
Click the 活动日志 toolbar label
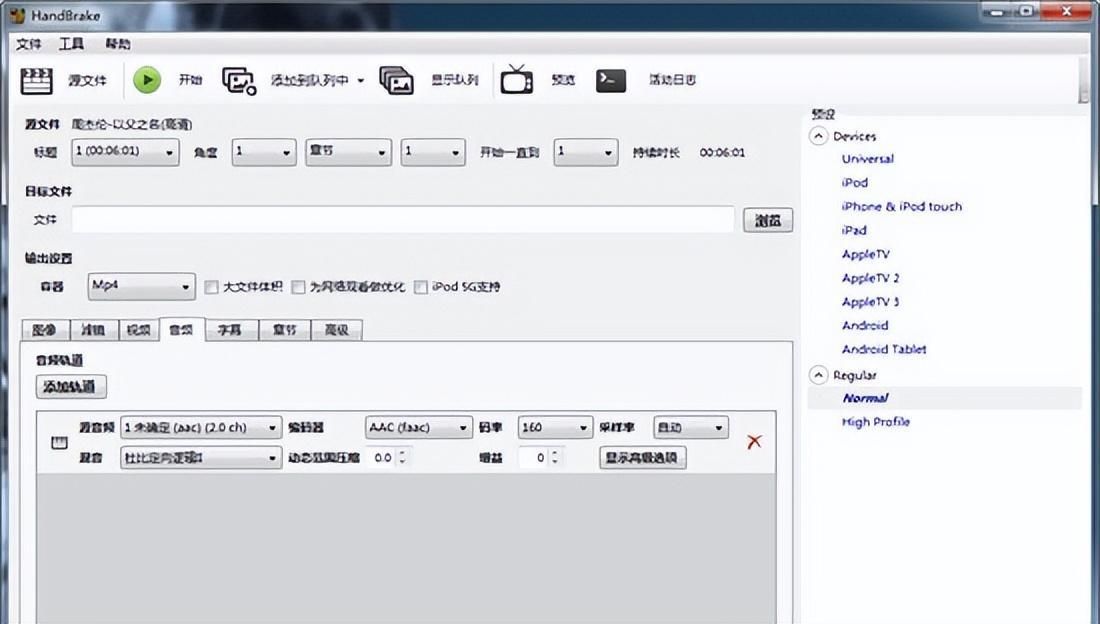(x=672, y=80)
